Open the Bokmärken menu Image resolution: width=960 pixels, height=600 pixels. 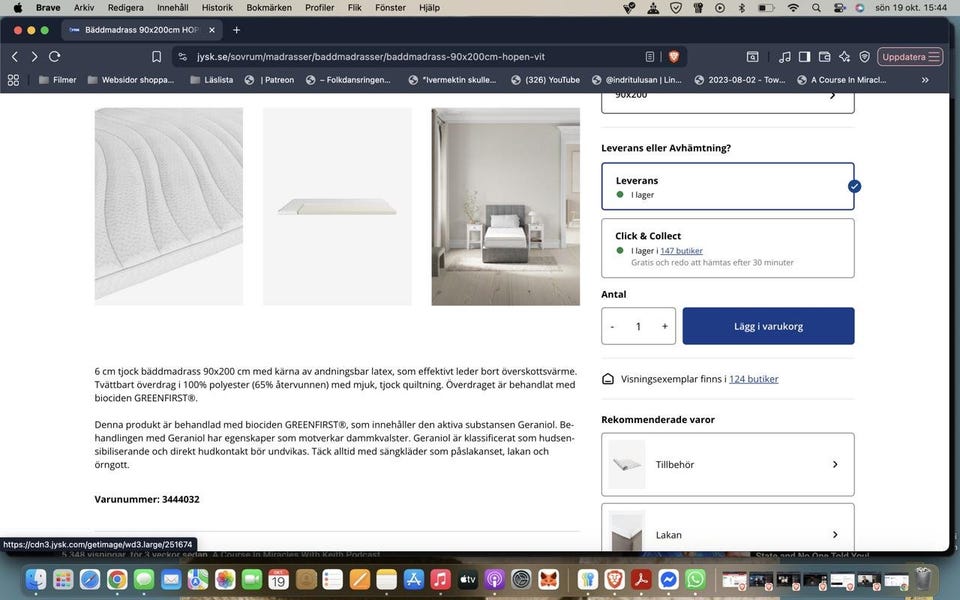point(269,8)
